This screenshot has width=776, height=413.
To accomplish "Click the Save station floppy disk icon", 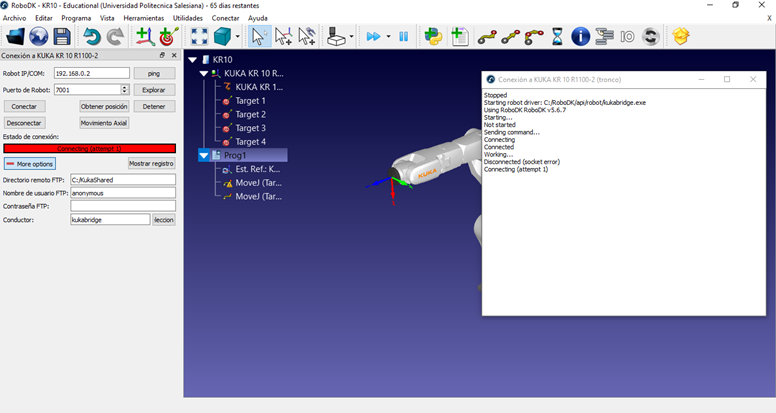I will click(62, 37).
